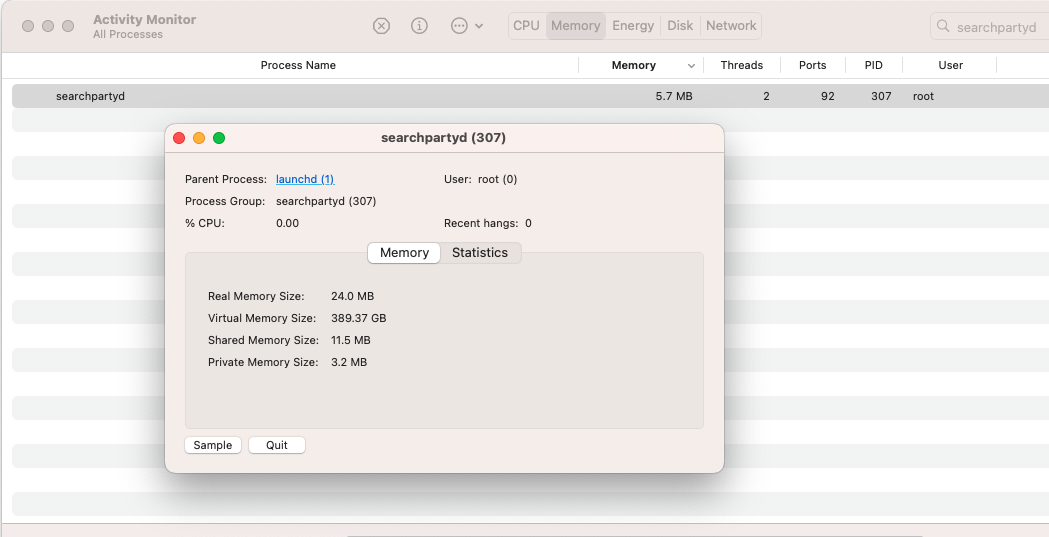This screenshot has width=1049, height=537.
Task: Open process info with the inspect icon
Action: 419,26
